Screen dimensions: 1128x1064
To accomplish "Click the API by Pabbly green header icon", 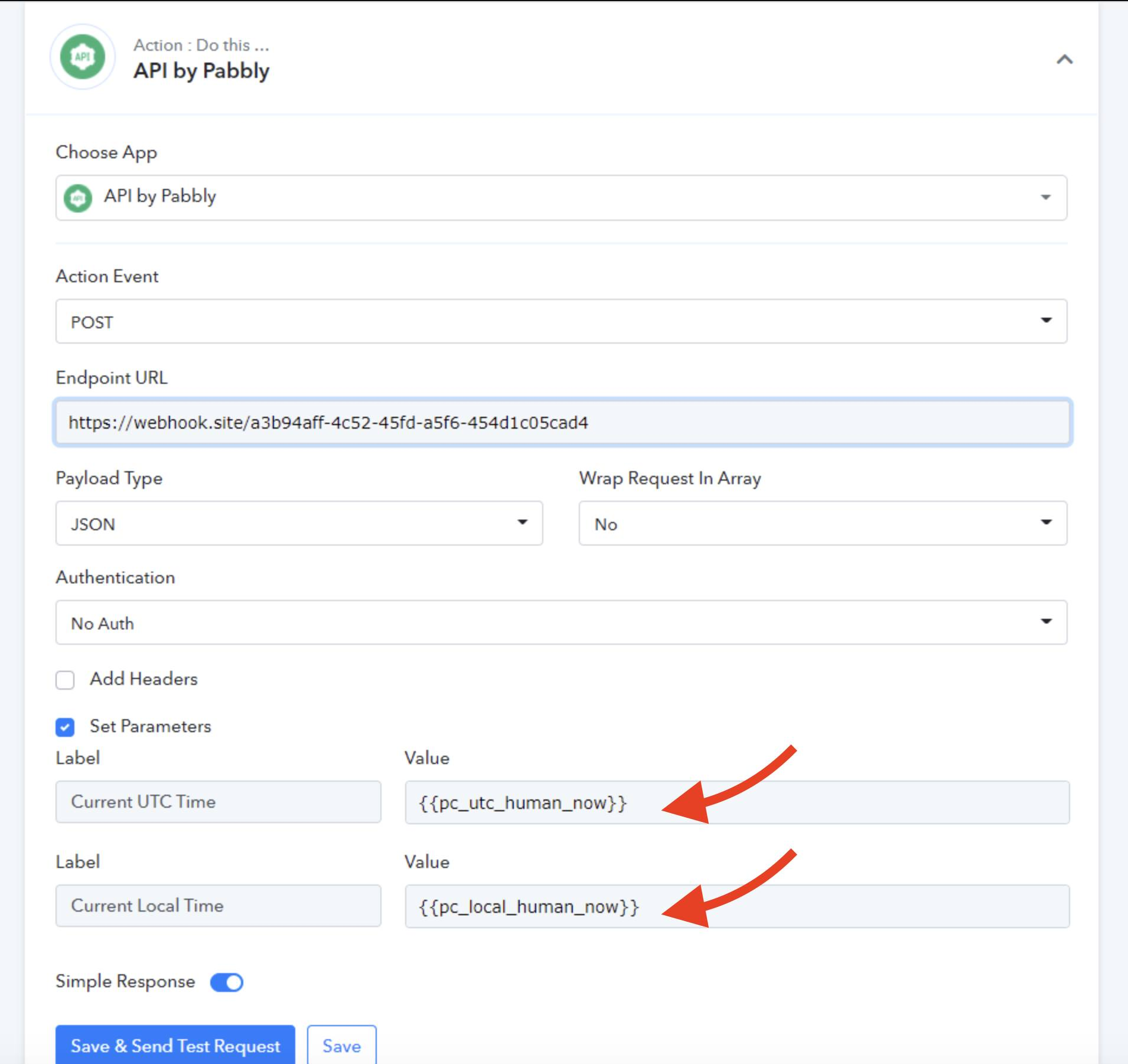I will [83, 57].
